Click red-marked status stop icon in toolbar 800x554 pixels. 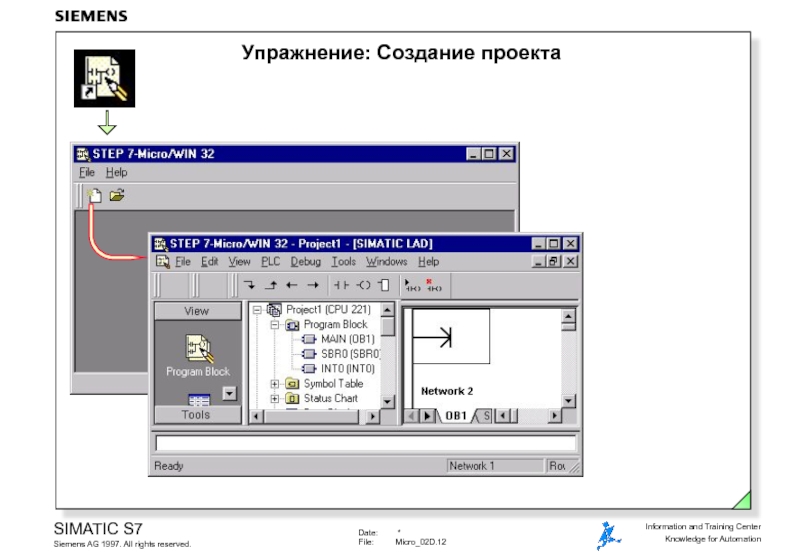coord(434,285)
